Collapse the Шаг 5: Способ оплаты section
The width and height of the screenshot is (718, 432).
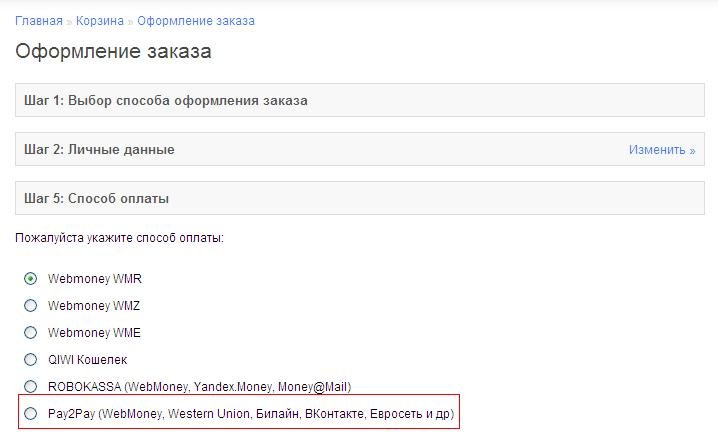tap(97, 199)
